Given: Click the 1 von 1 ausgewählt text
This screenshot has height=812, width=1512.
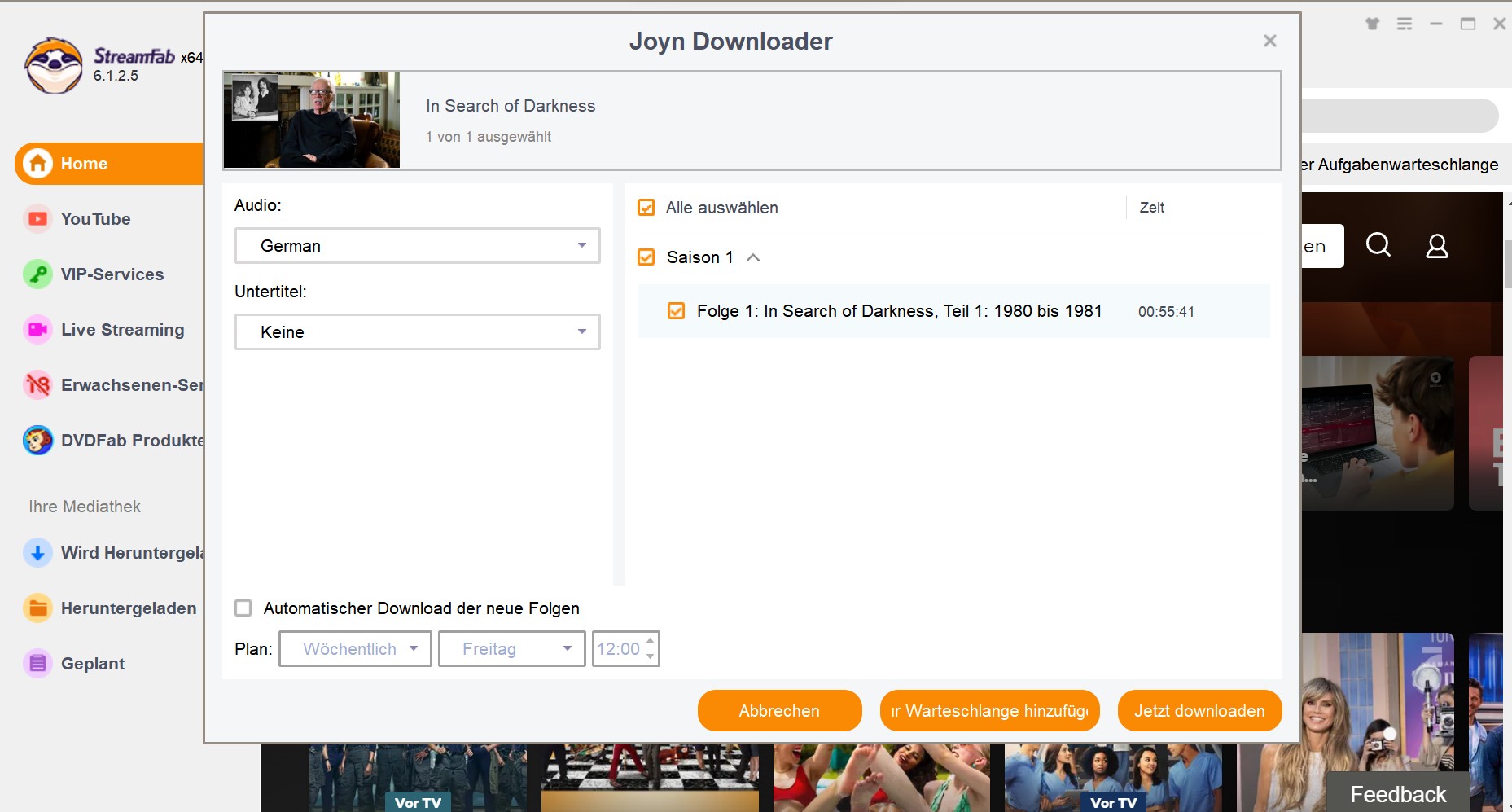Looking at the screenshot, I should tap(489, 137).
